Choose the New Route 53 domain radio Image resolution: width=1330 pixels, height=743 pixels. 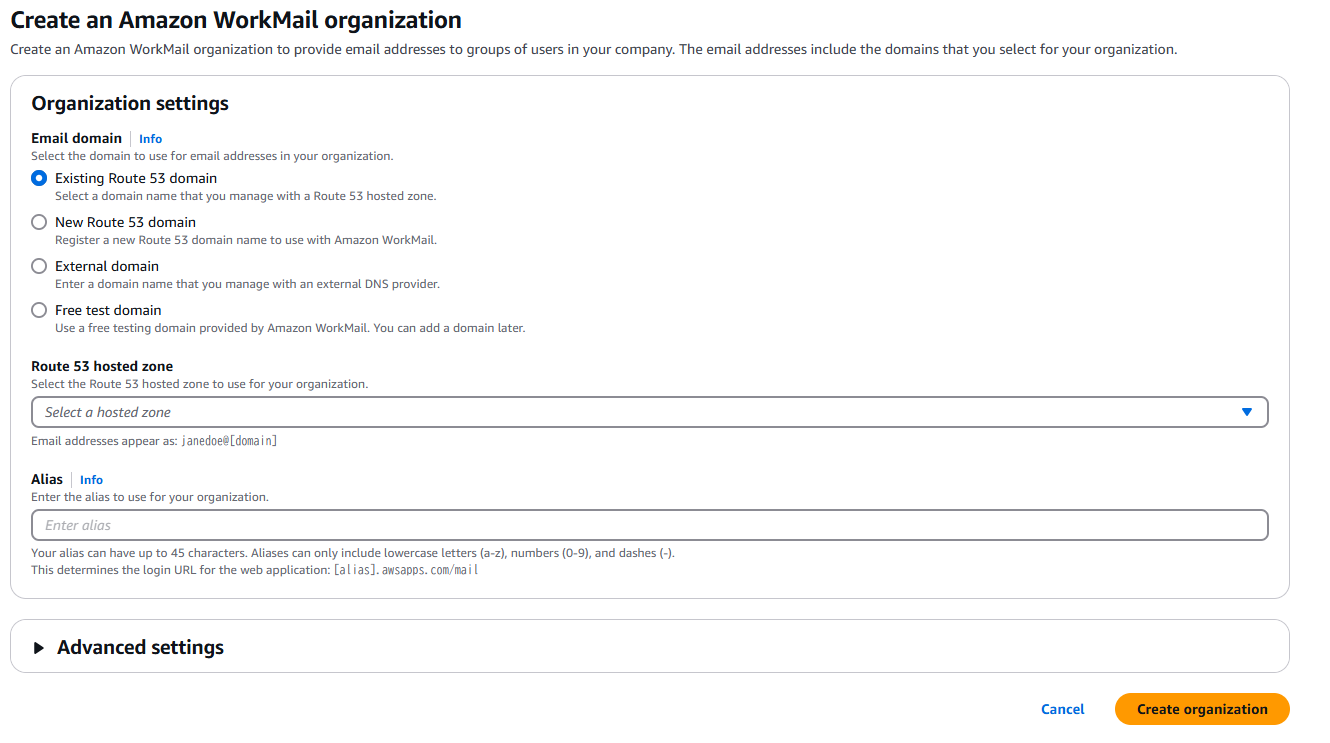(39, 222)
